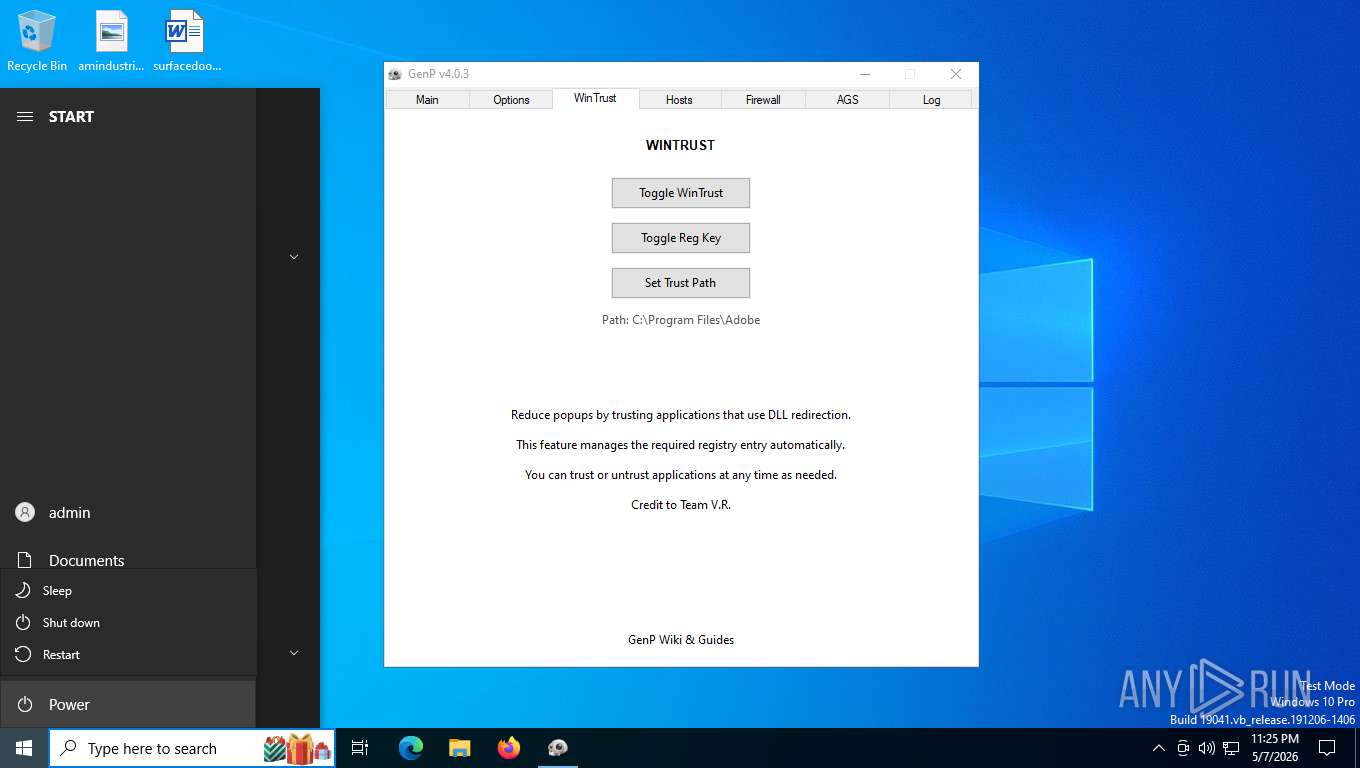Expand the upper Start menu chevron
The height and width of the screenshot is (768, 1360).
[294, 257]
